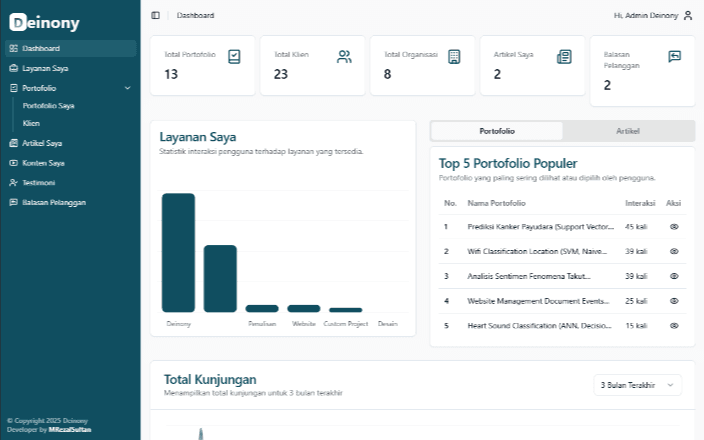View Heart Sound Classification eye icon
This screenshot has height=440, width=704.
674,325
